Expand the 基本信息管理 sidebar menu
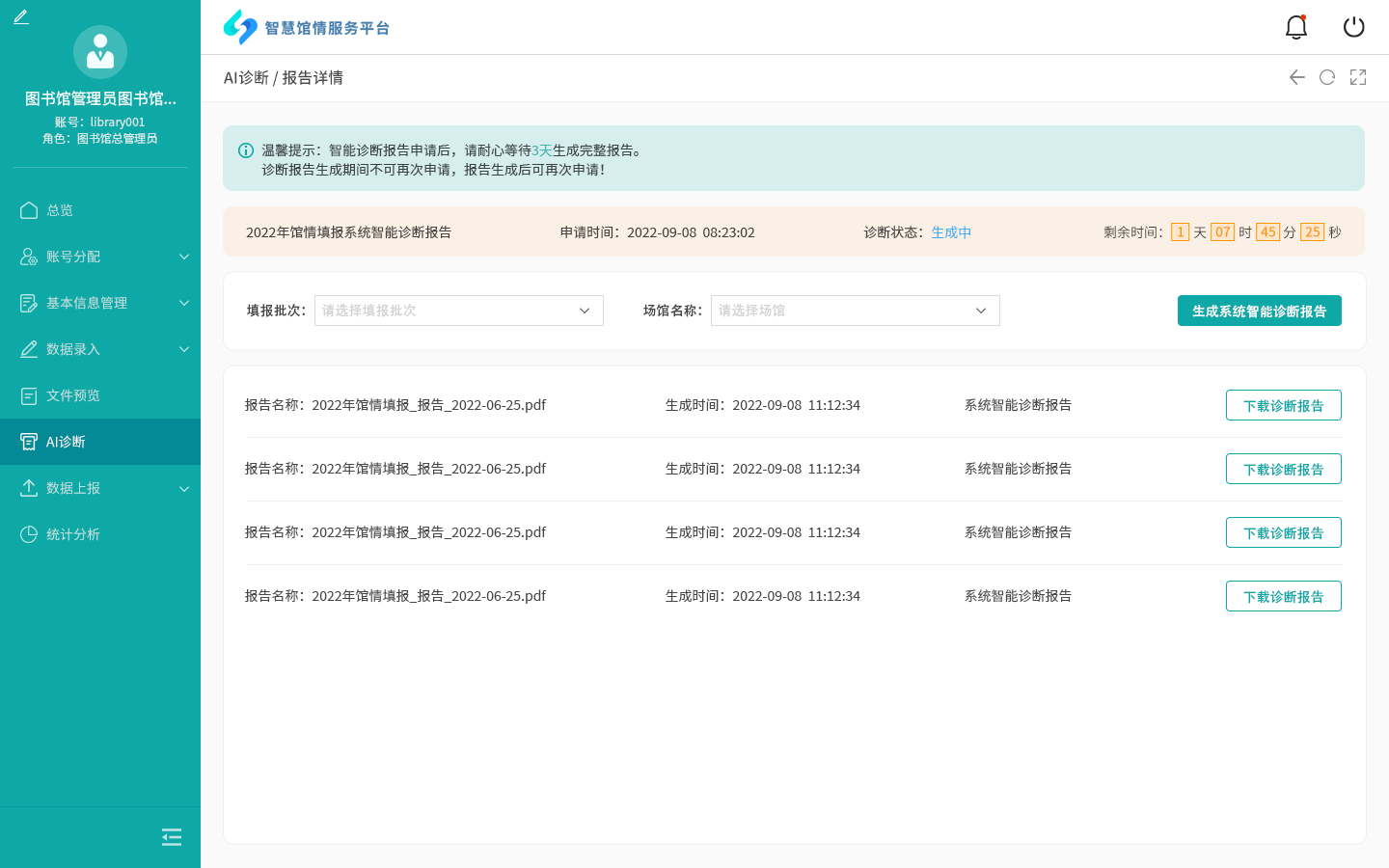Image resolution: width=1389 pixels, height=868 pixels. pos(100,303)
